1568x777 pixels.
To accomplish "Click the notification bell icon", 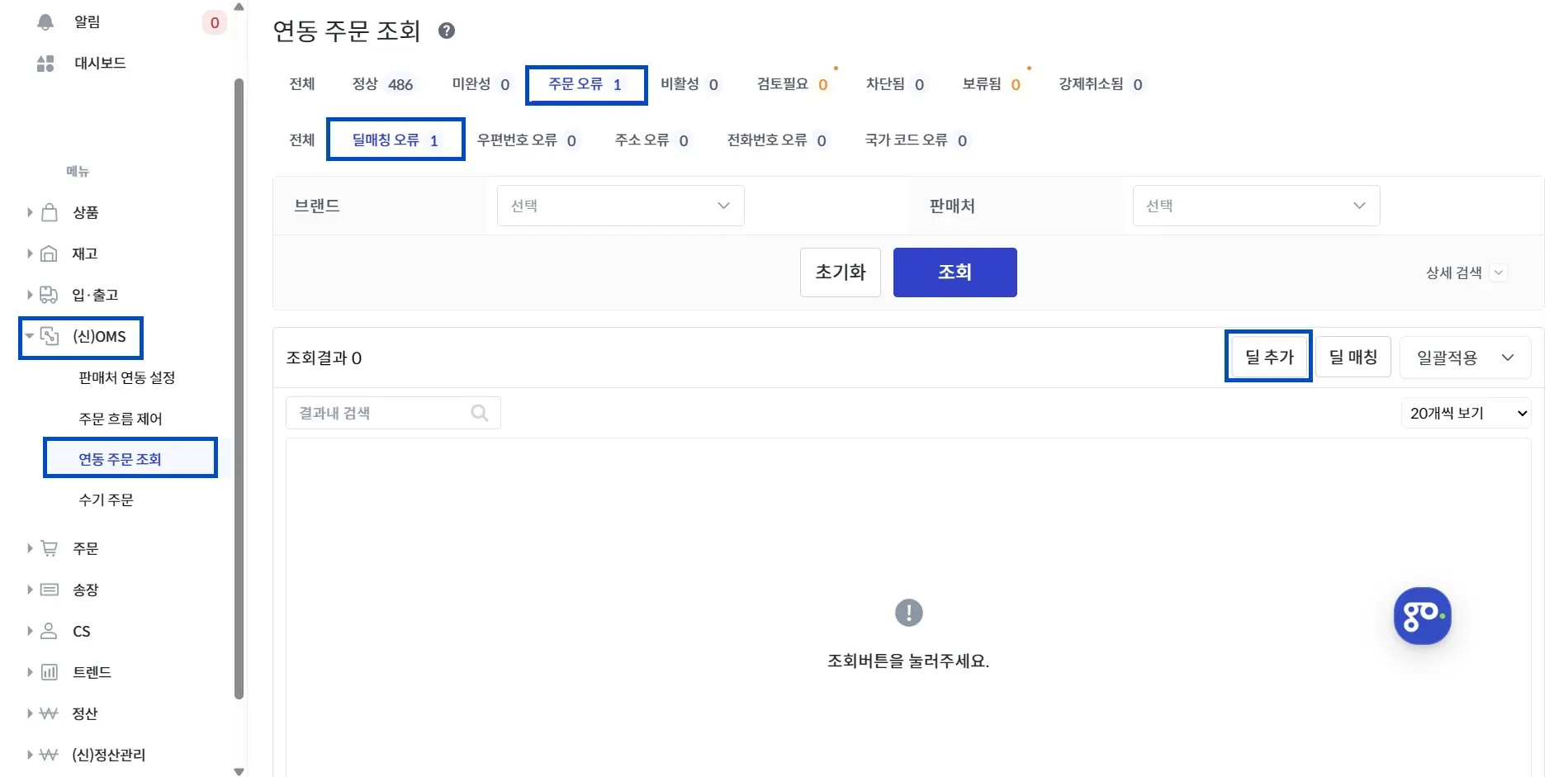I will (x=45, y=22).
